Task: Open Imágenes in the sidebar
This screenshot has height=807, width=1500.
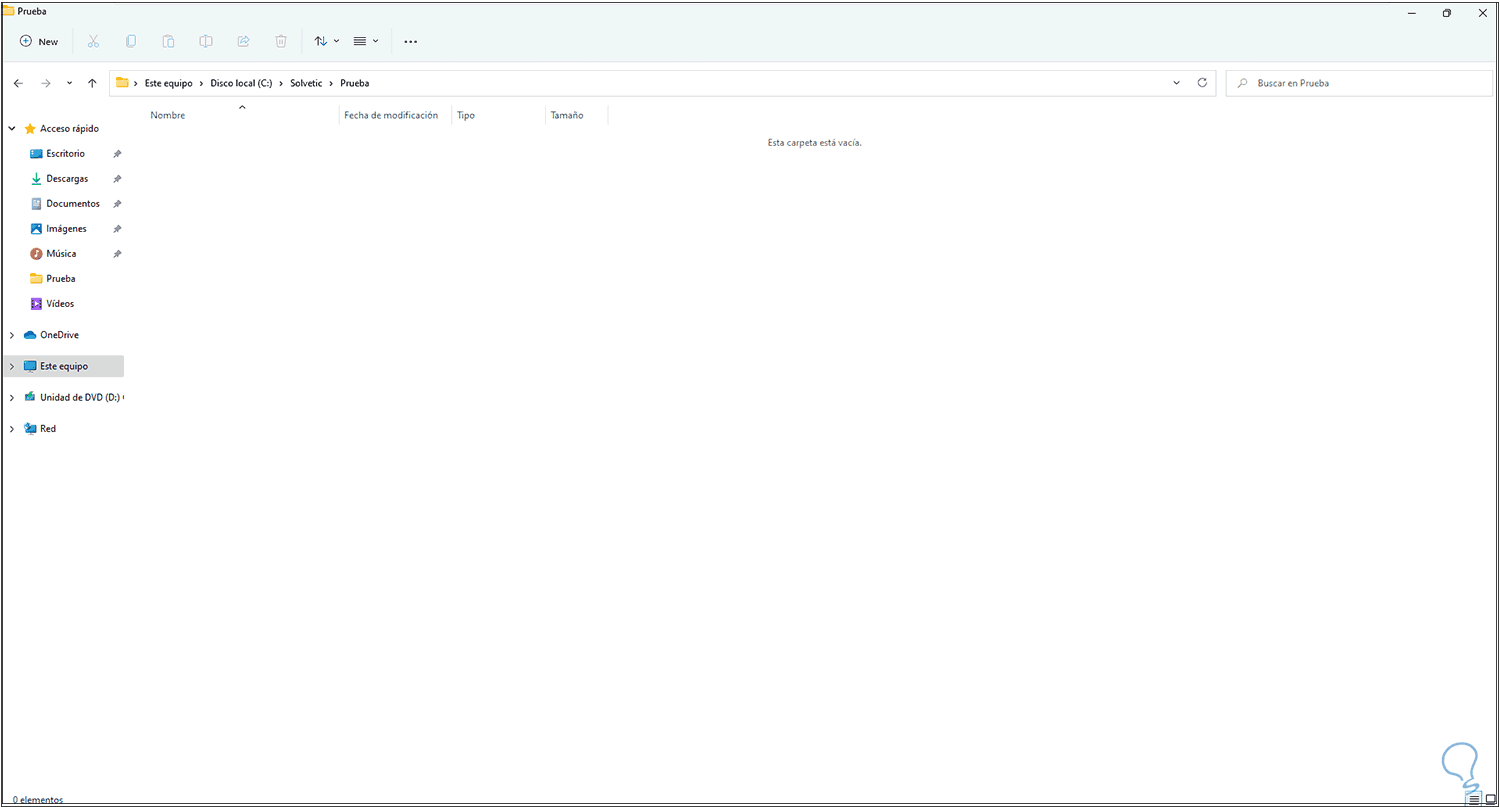Action: click(66, 229)
